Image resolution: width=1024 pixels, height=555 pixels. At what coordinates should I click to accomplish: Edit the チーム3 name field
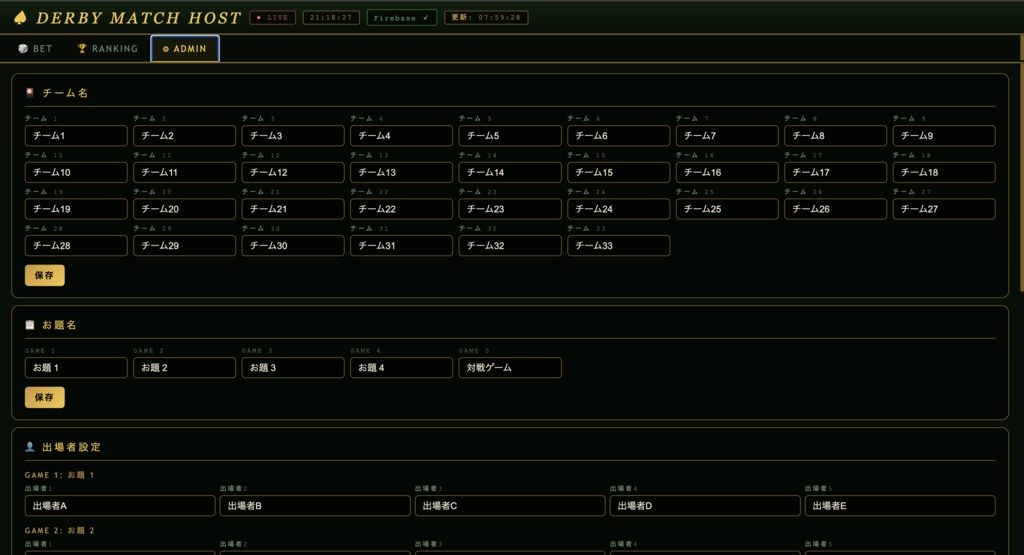[x=293, y=136]
